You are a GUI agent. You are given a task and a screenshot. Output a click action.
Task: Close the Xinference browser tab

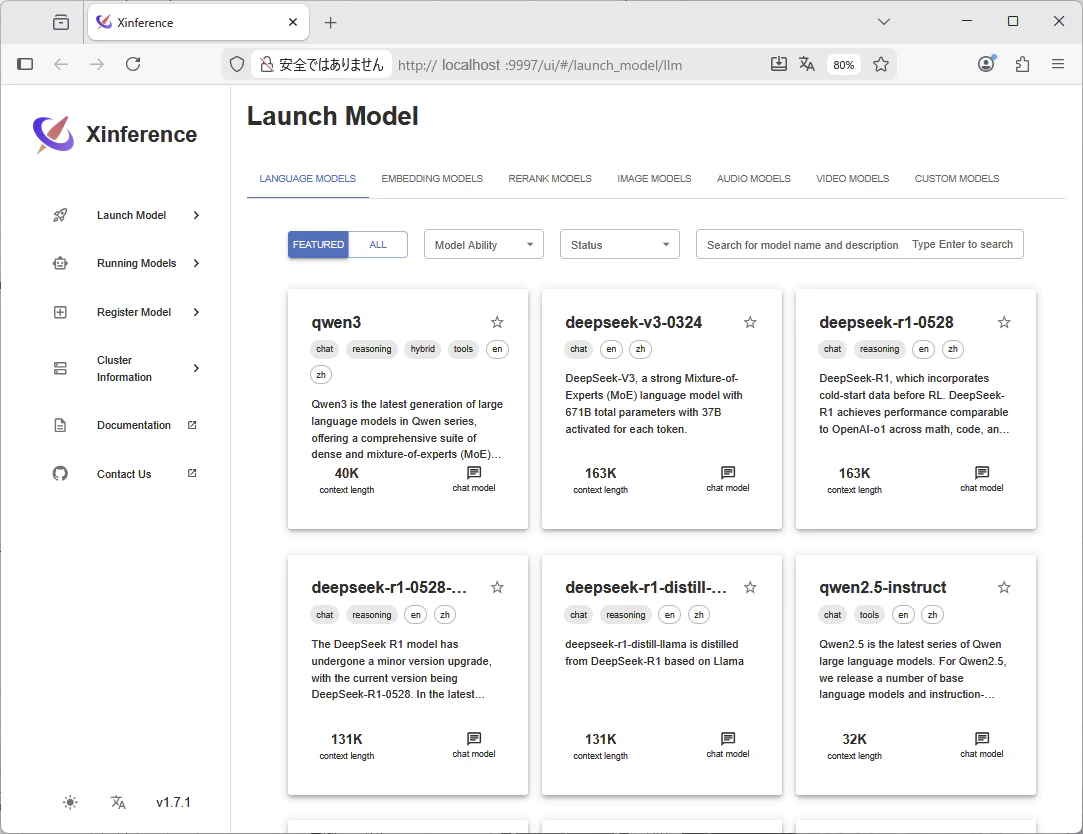pos(293,22)
